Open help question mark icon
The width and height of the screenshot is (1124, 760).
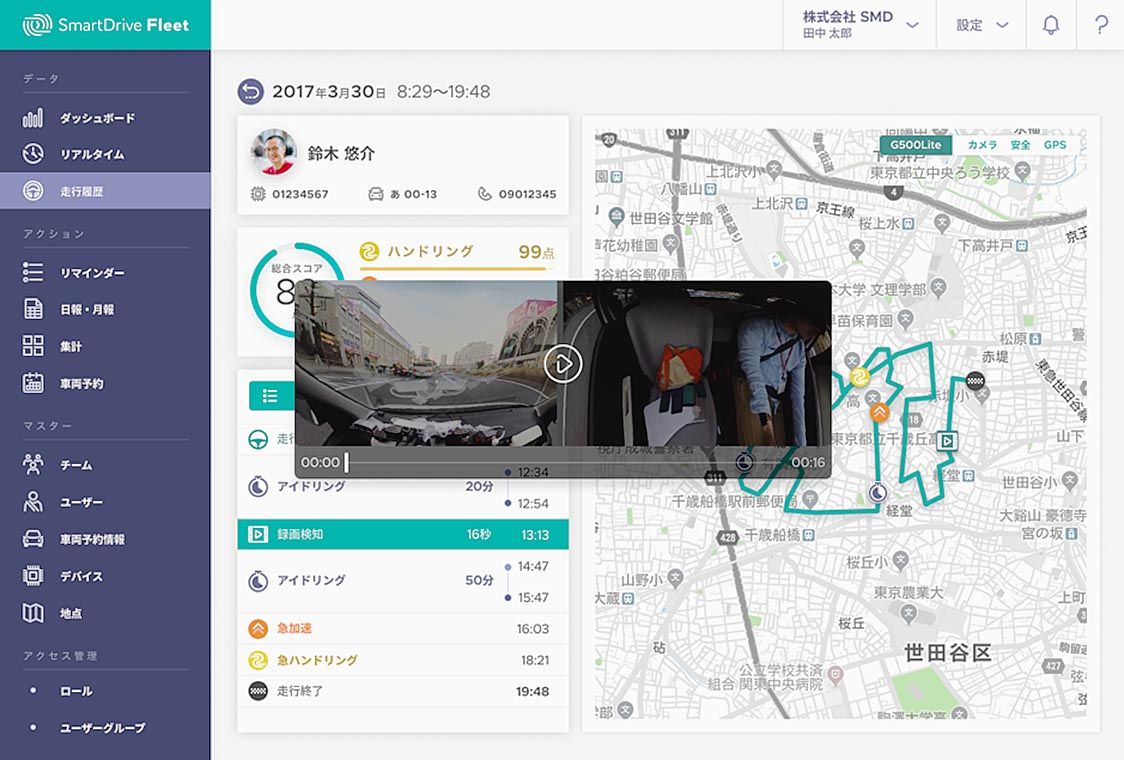[x=1101, y=25]
